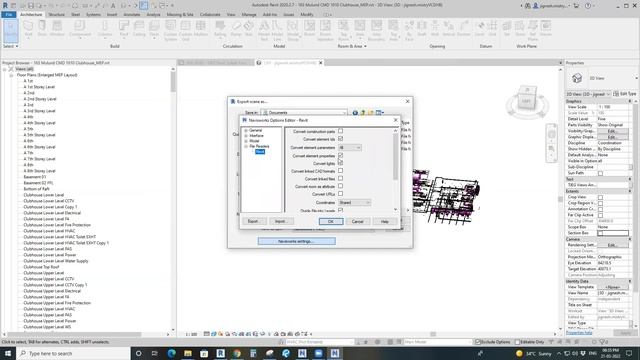This screenshot has width=640, height=360.
Task: Toggle Convert element properties checkbox
Action: (340, 156)
